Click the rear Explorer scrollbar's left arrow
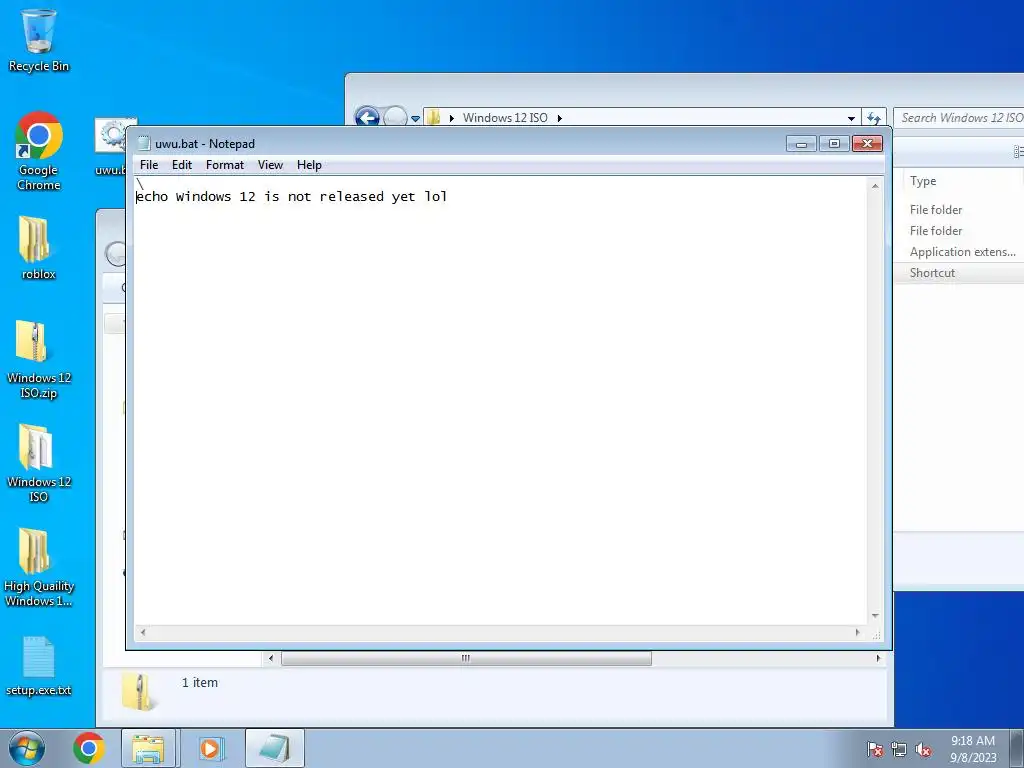Viewport: 1024px width, 768px height. click(x=271, y=658)
